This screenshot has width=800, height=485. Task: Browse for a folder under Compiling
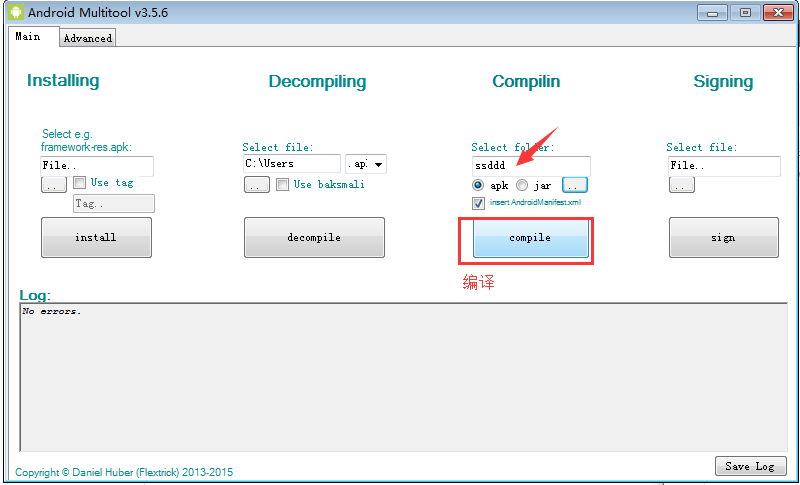tap(575, 185)
